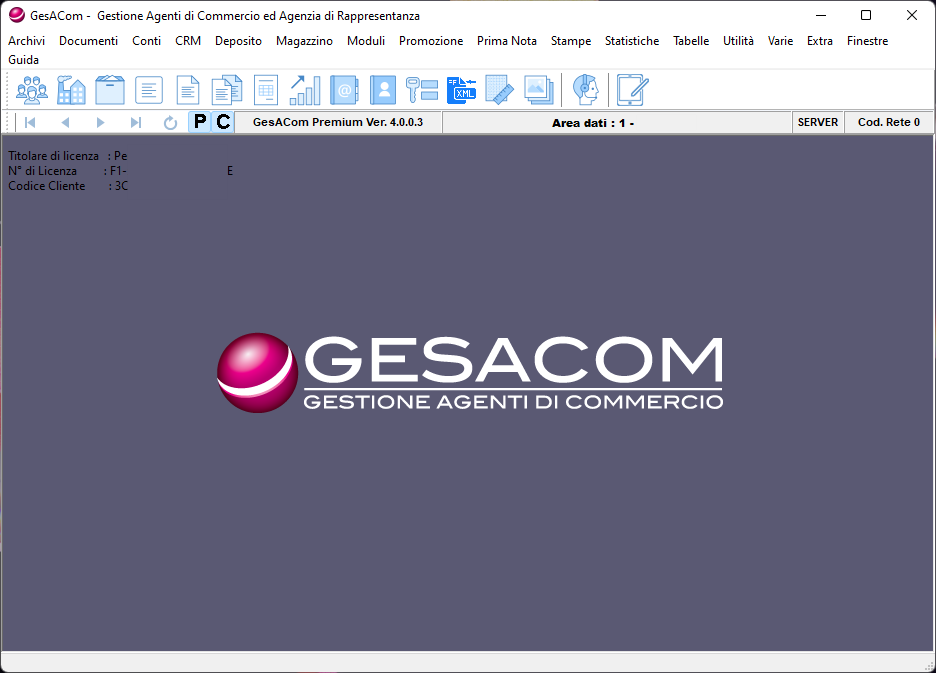This screenshot has width=936, height=673.
Task: Go to the previous record arrow
Action: (66, 122)
